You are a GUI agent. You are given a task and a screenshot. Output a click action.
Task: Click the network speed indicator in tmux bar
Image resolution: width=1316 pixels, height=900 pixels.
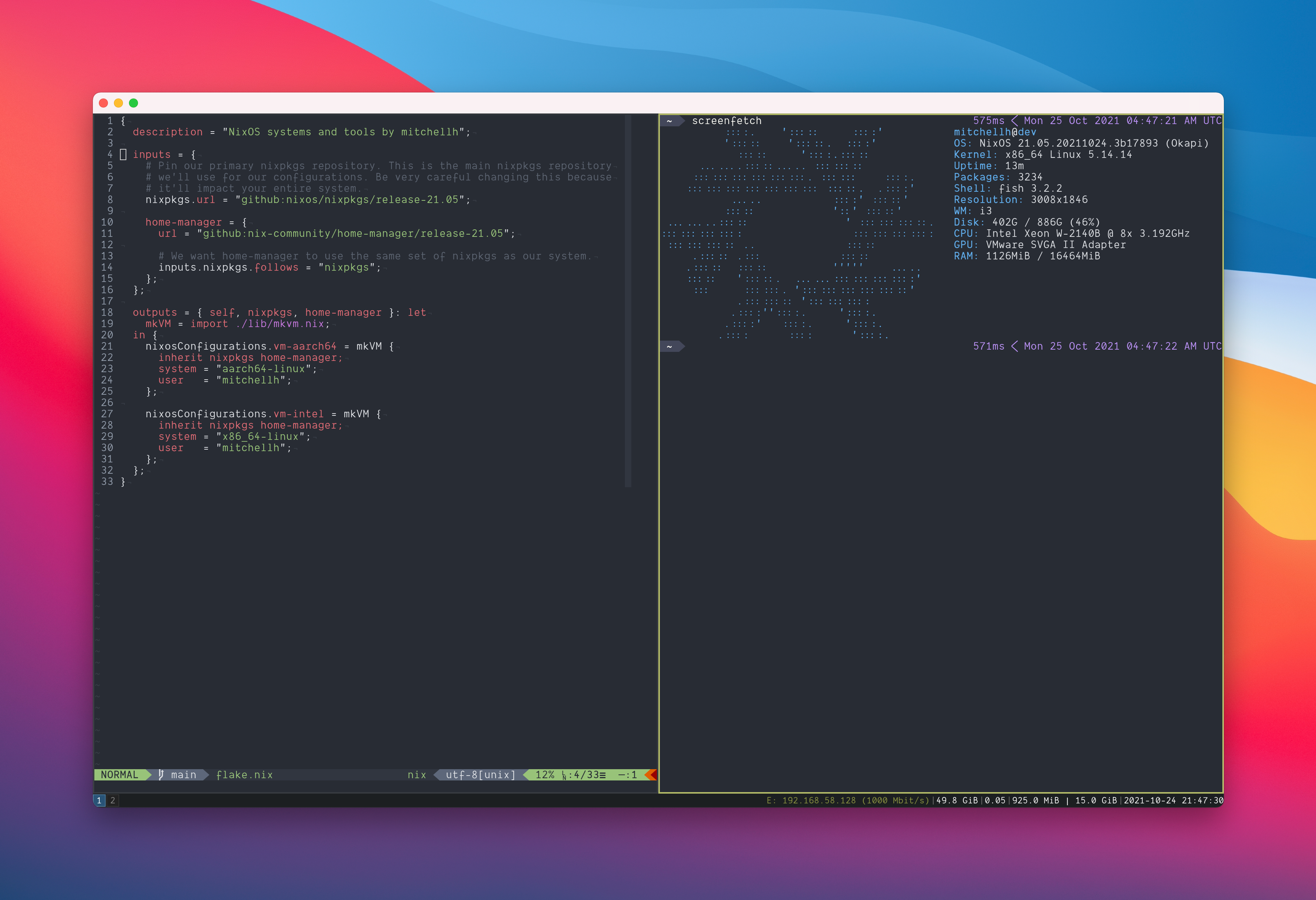[849, 800]
